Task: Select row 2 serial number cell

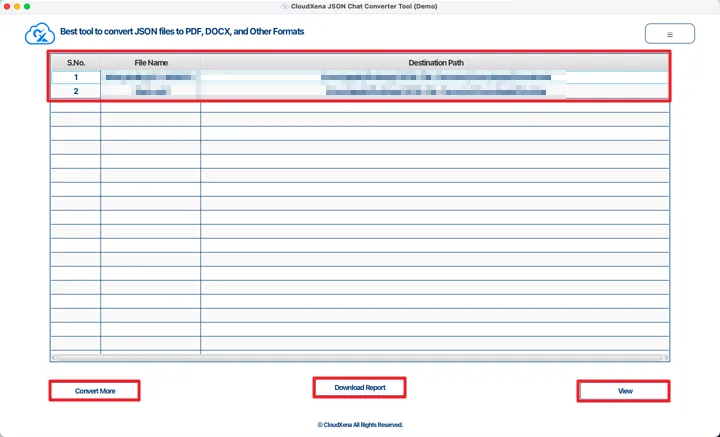Action: click(x=76, y=91)
